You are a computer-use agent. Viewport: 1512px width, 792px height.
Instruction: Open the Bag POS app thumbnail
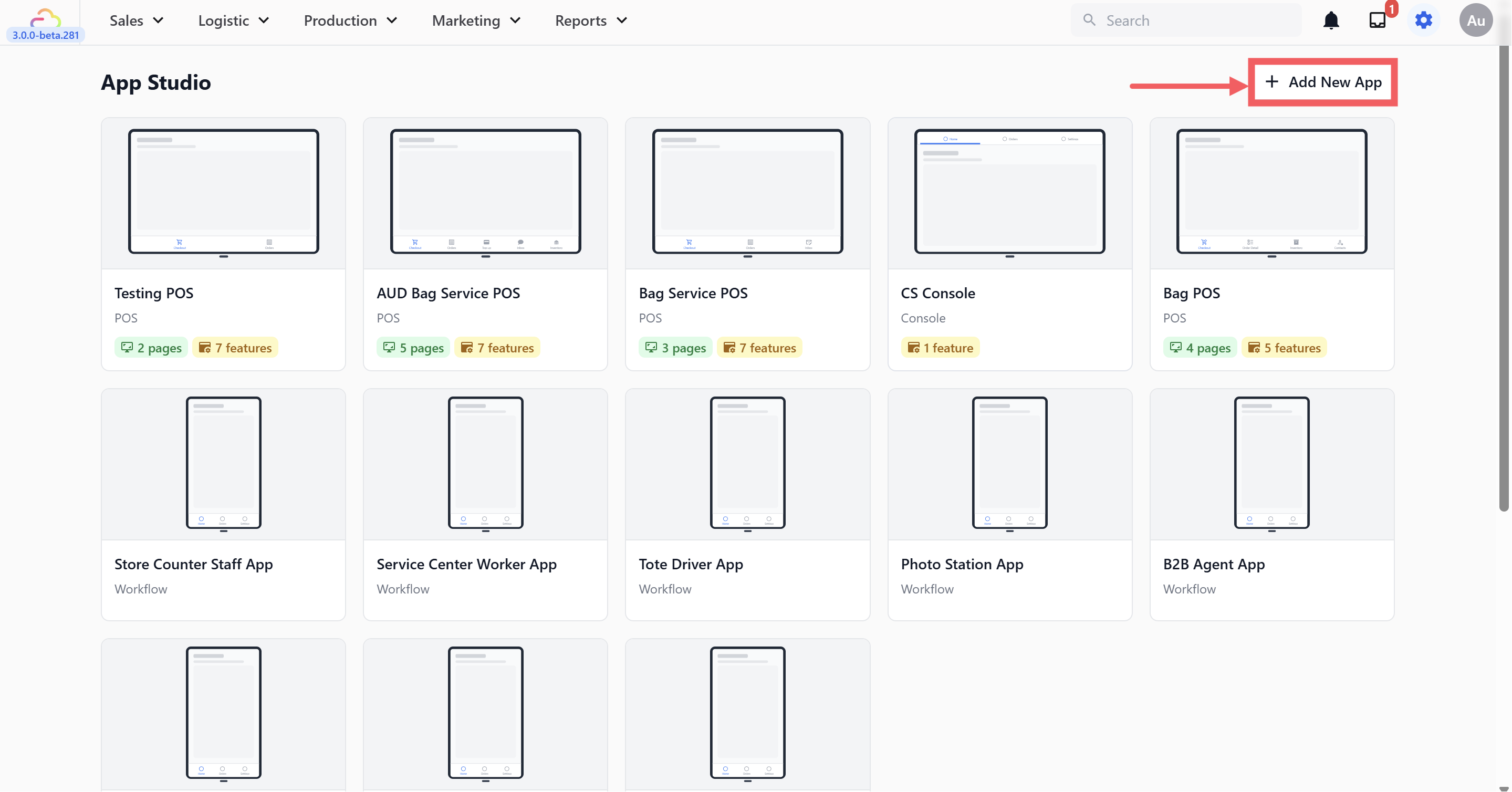tap(1271, 192)
